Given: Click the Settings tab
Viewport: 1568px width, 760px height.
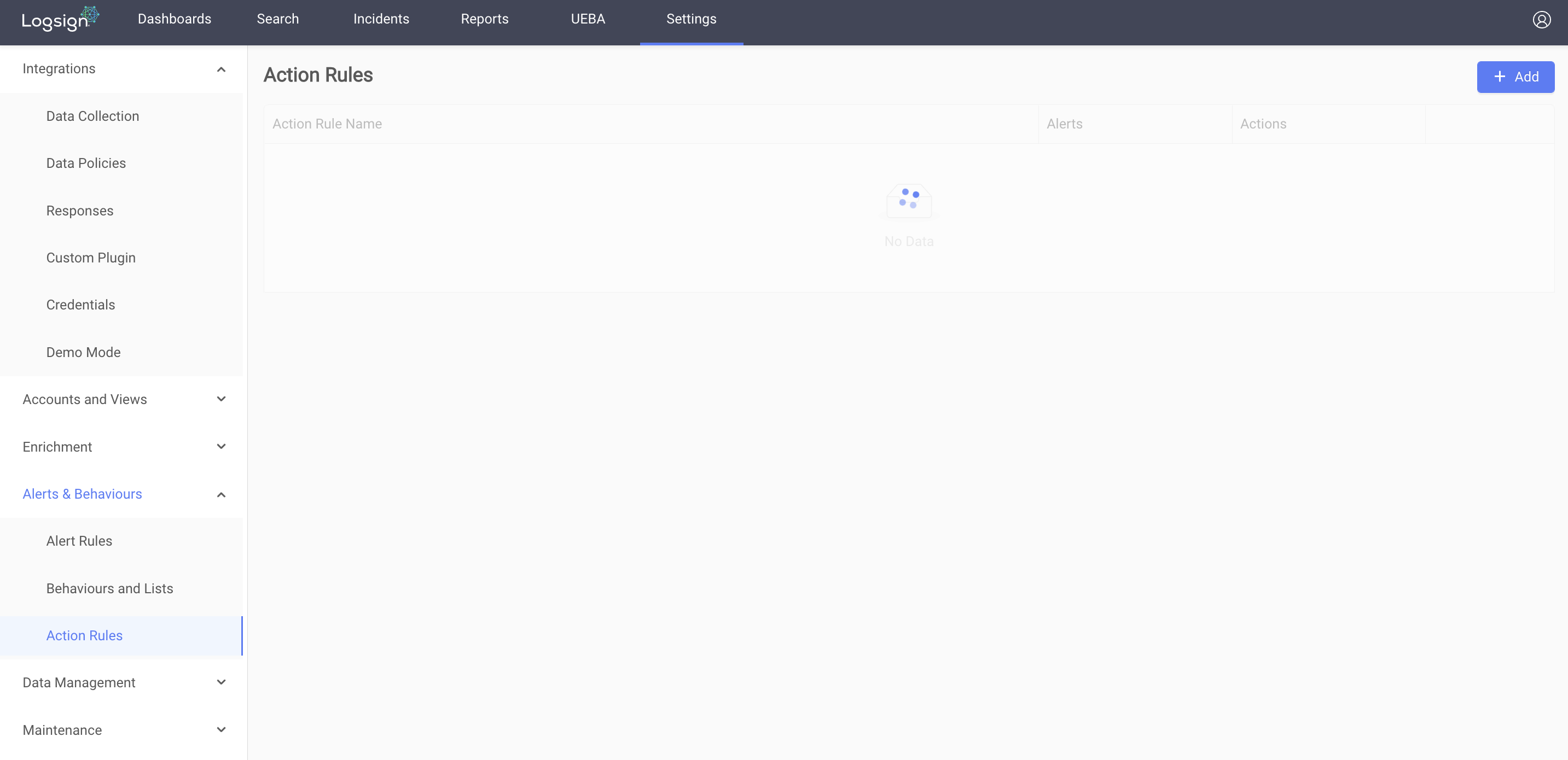Looking at the screenshot, I should [692, 19].
